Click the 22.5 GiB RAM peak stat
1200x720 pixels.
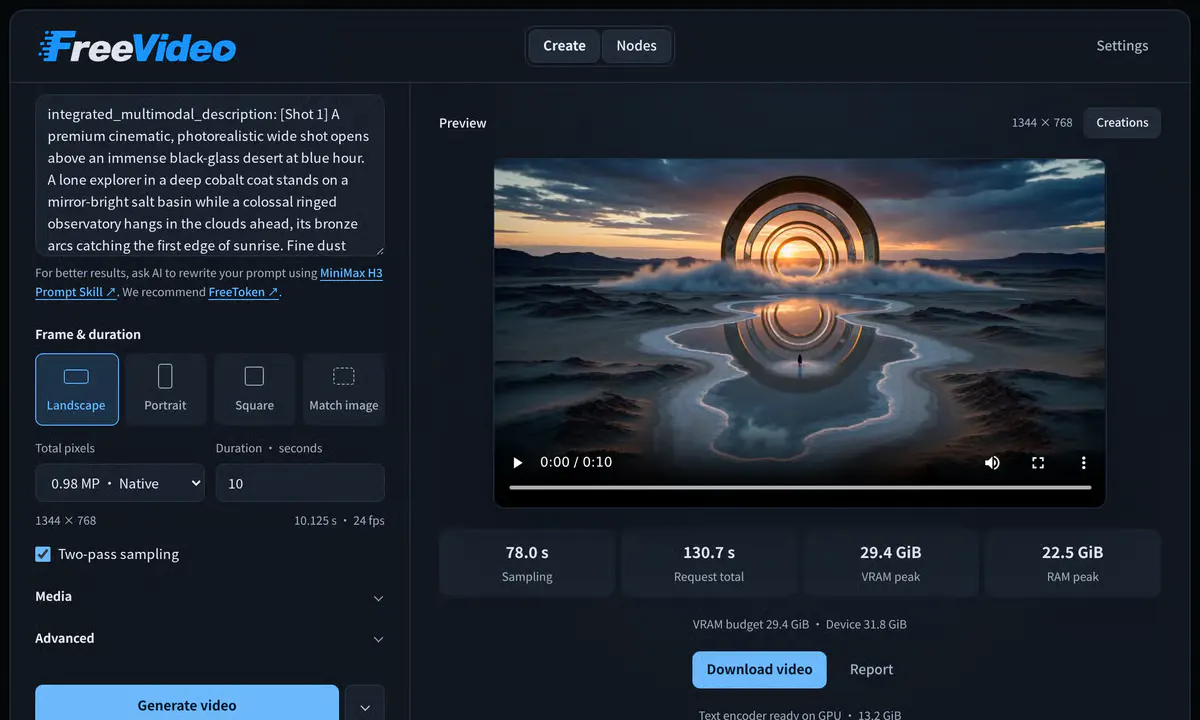point(1073,563)
